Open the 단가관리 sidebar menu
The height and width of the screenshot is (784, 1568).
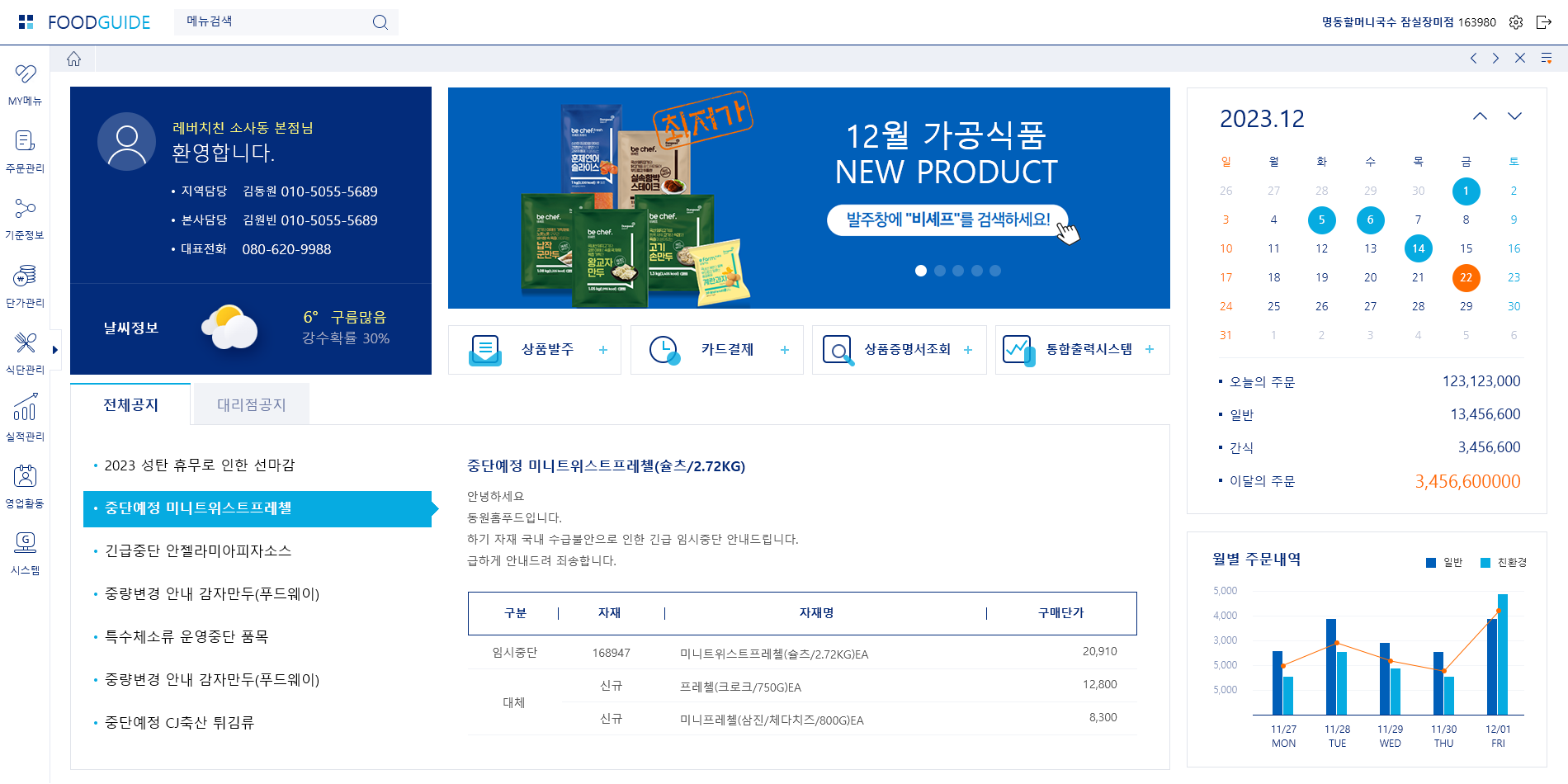click(x=25, y=286)
